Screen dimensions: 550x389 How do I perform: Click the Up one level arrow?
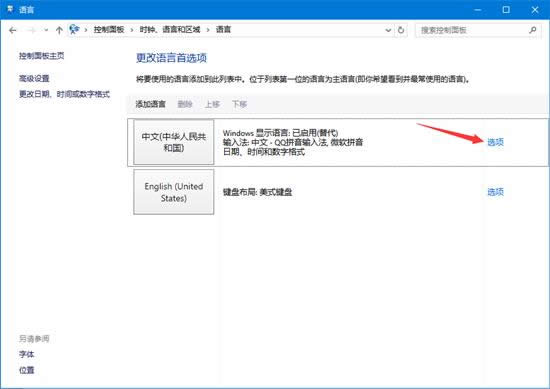point(59,30)
